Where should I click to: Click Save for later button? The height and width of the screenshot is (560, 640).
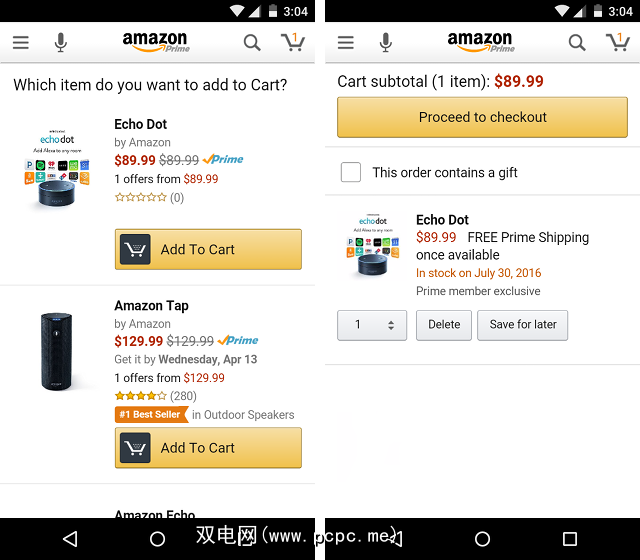[523, 325]
